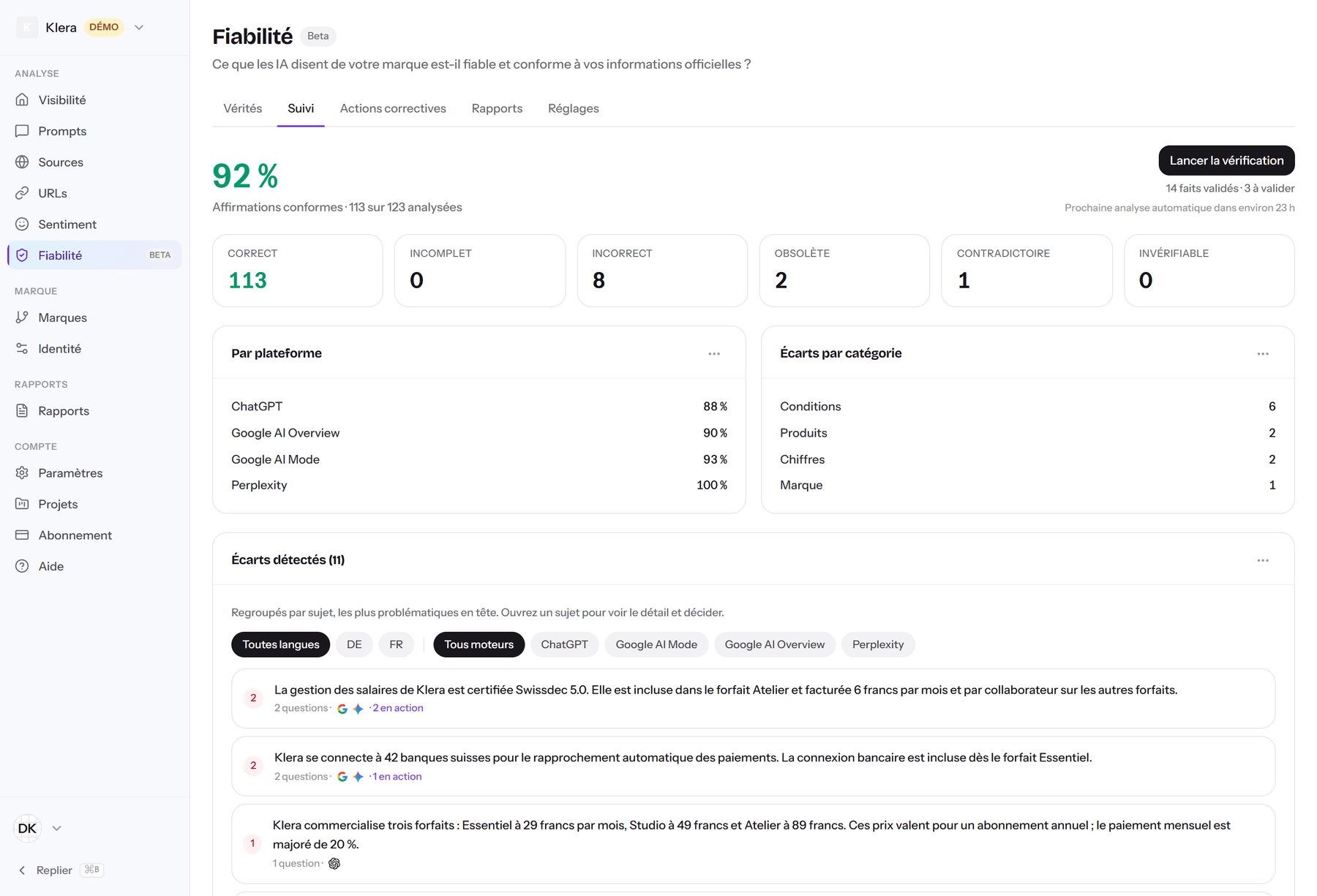Open the Abonnement sidebar link

pyautogui.click(x=94, y=535)
